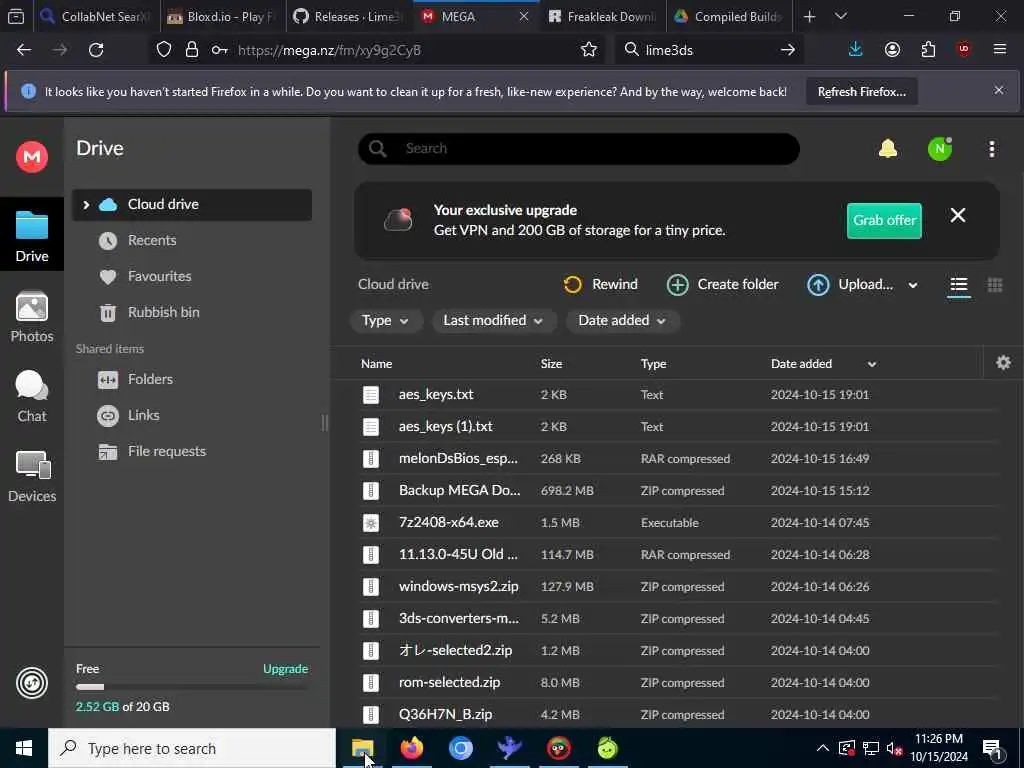Sort by Name column header
The image size is (1024, 768).
click(x=376, y=364)
